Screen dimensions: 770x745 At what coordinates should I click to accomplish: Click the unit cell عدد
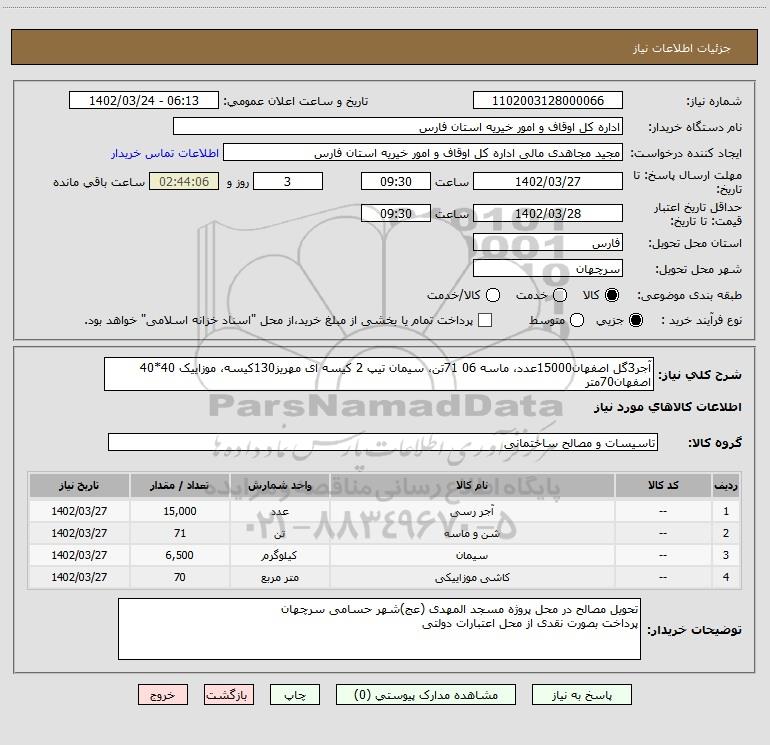pos(279,511)
